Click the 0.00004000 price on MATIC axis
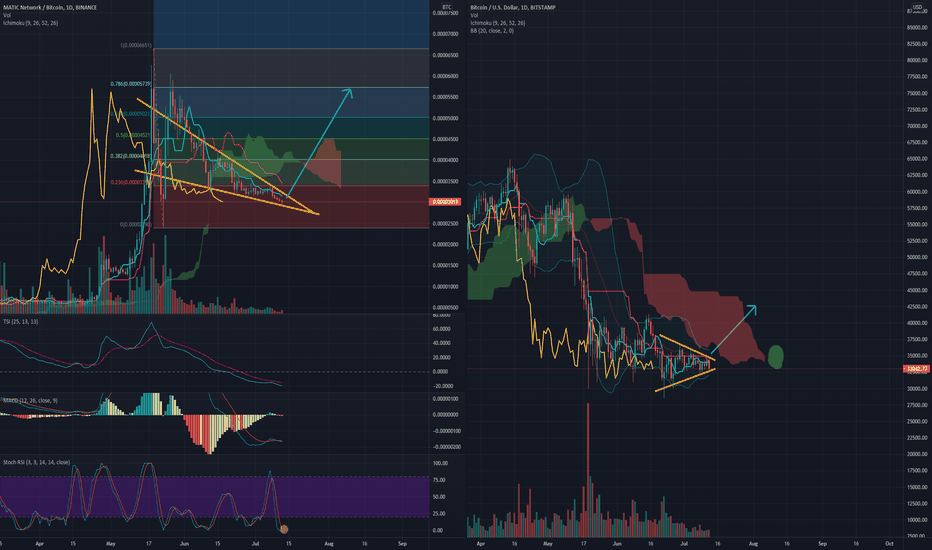The width and height of the screenshot is (932, 550). [445, 161]
